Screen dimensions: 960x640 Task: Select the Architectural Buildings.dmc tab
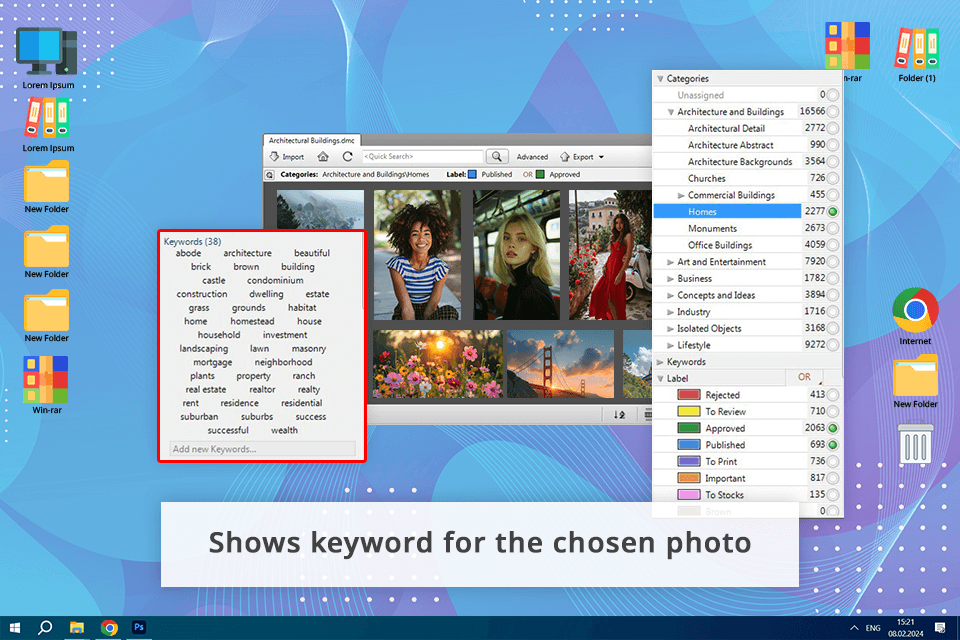click(312, 140)
